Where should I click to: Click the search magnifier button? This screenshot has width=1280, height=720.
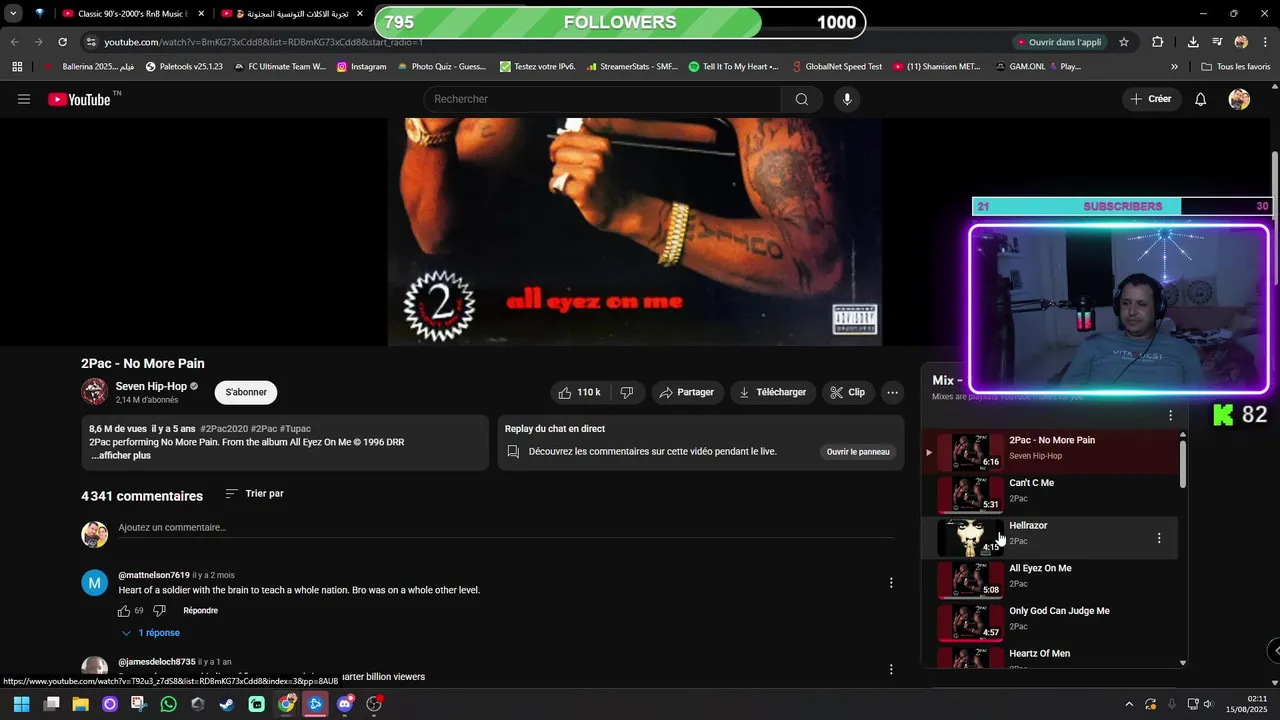click(x=802, y=99)
